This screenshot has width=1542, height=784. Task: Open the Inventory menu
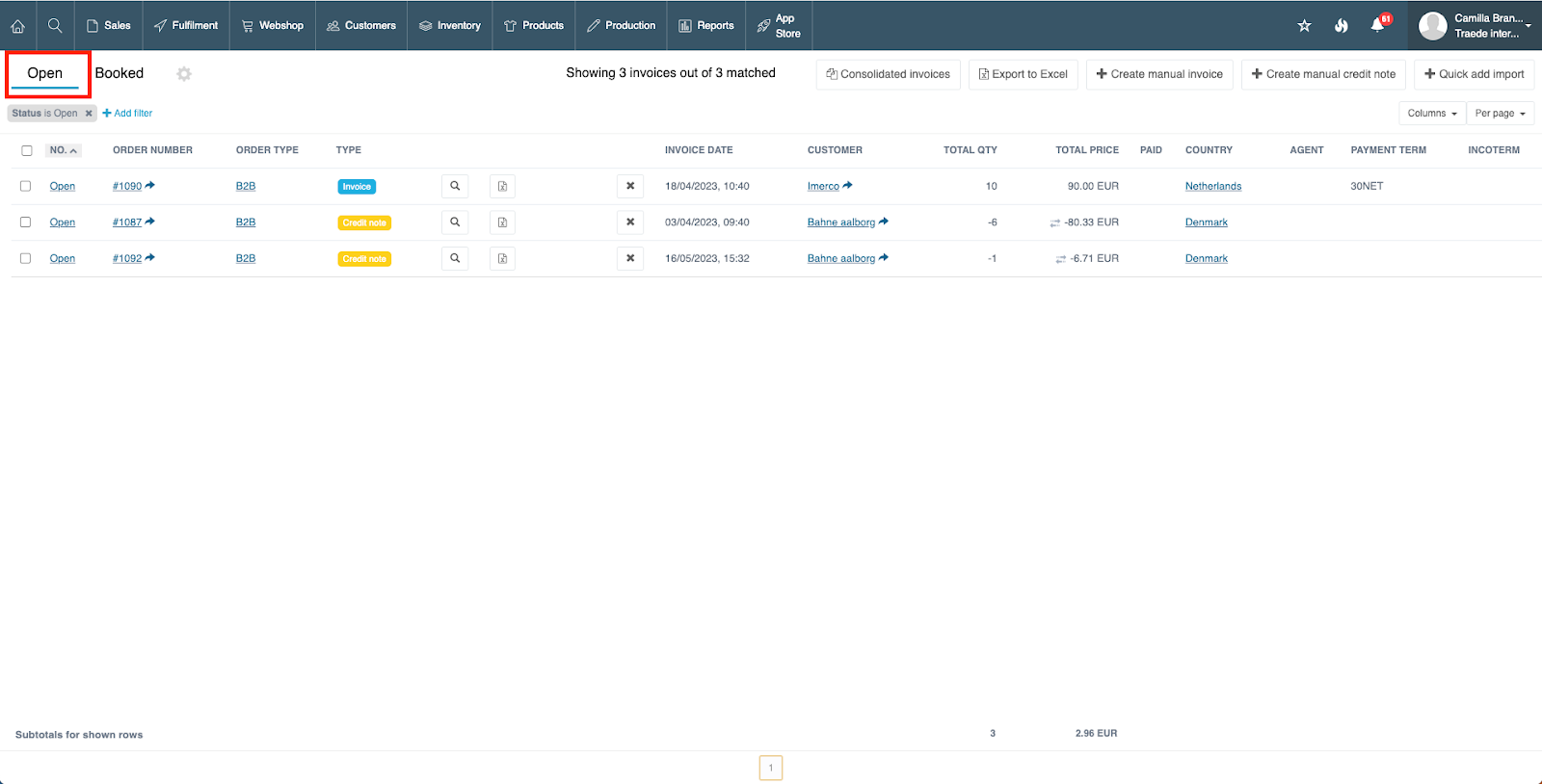(450, 26)
